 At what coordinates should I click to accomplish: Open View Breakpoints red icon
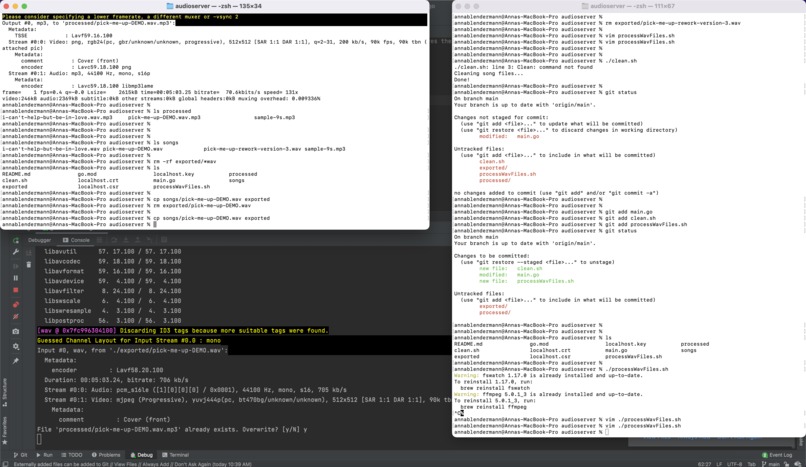tap(15, 305)
